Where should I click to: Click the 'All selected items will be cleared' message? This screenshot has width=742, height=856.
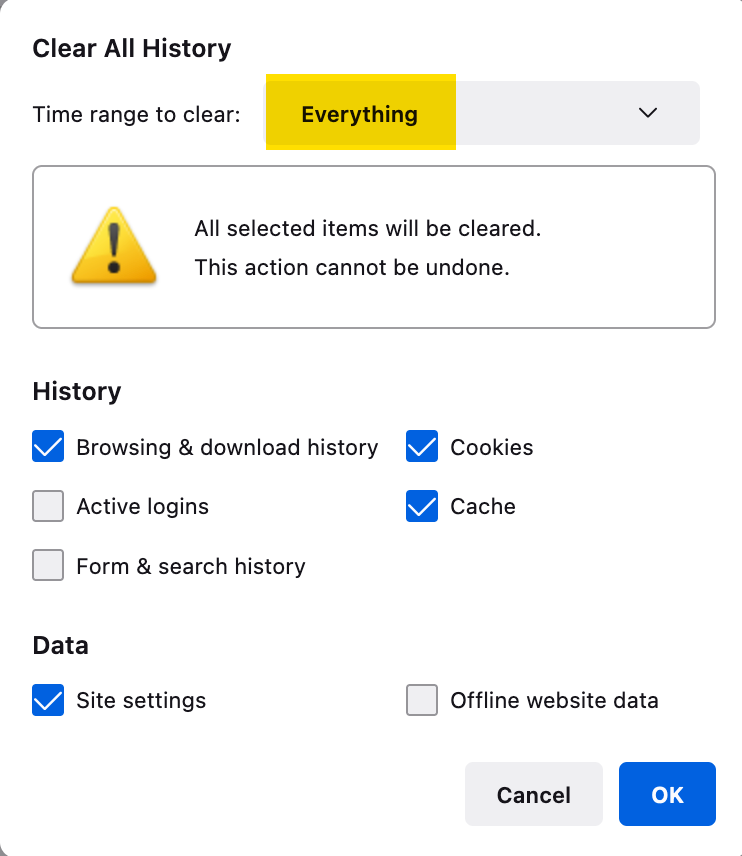pyautogui.click(x=368, y=228)
